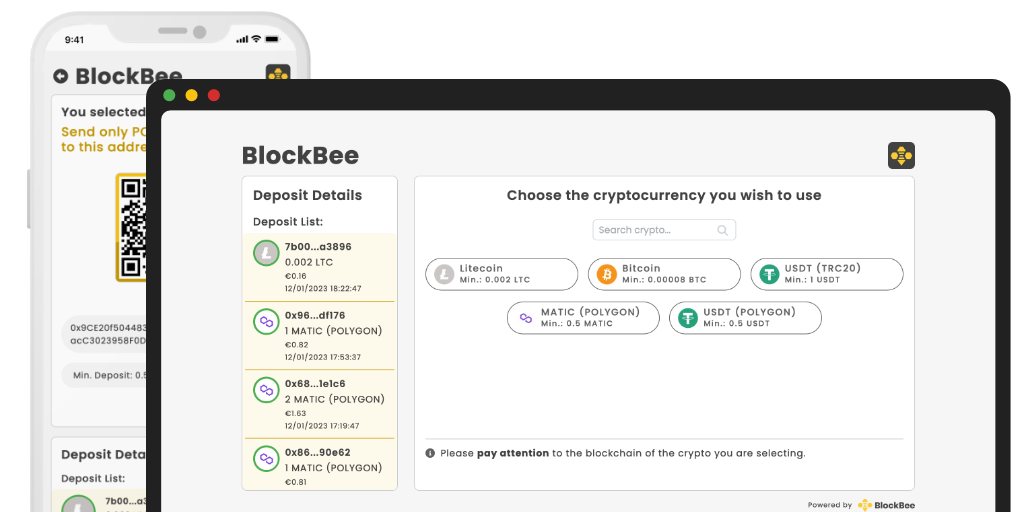Image resolution: width=1024 pixels, height=512 pixels.
Task: Click the info icon beside the attention notice
Action: [x=430, y=453]
